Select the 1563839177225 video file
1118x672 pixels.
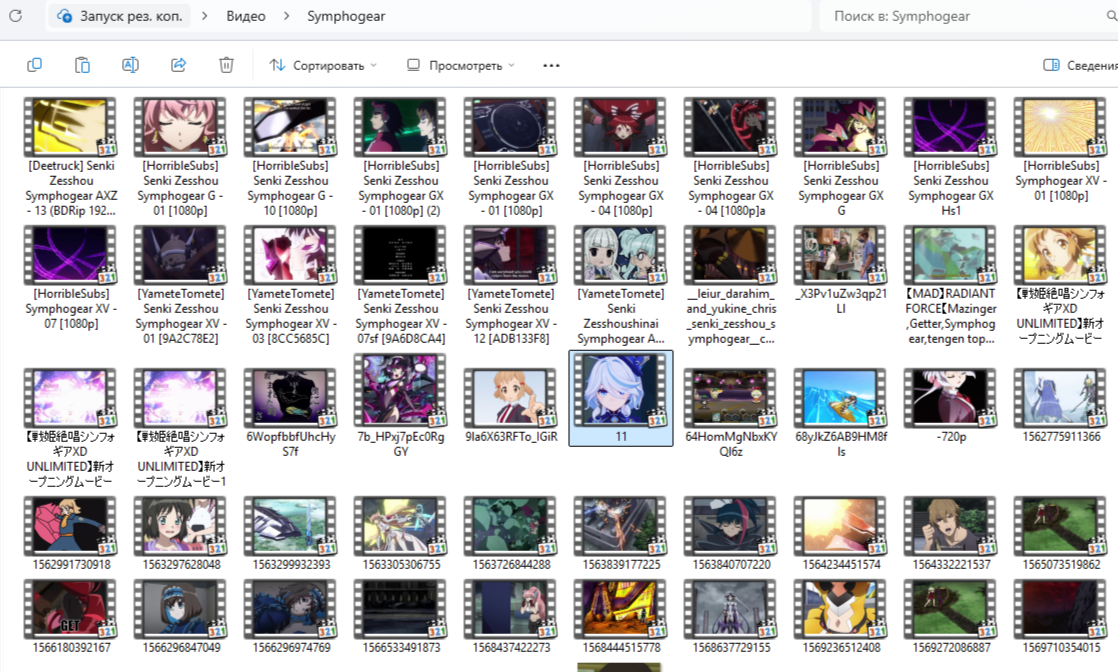pyautogui.click(x=621, y=534)
